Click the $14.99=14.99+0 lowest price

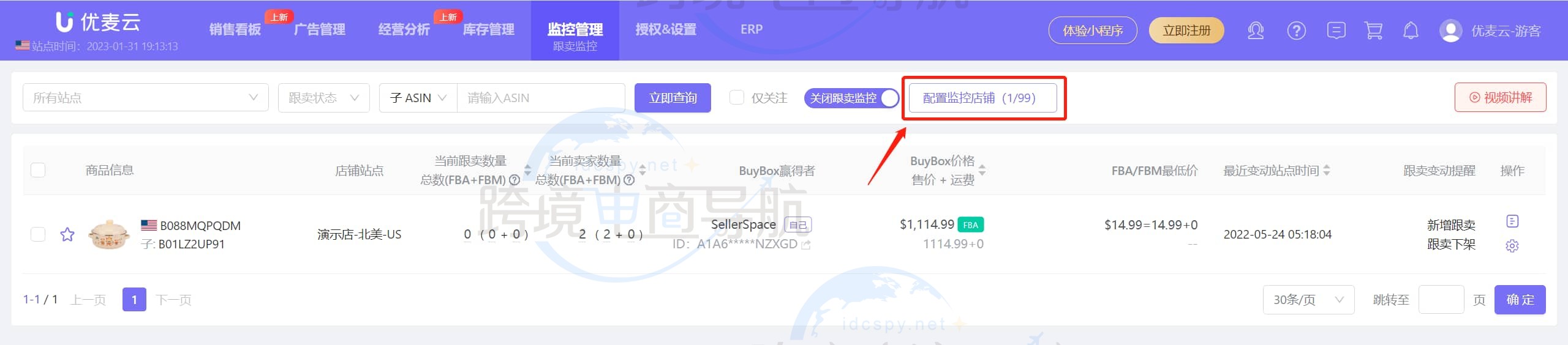1151,224
